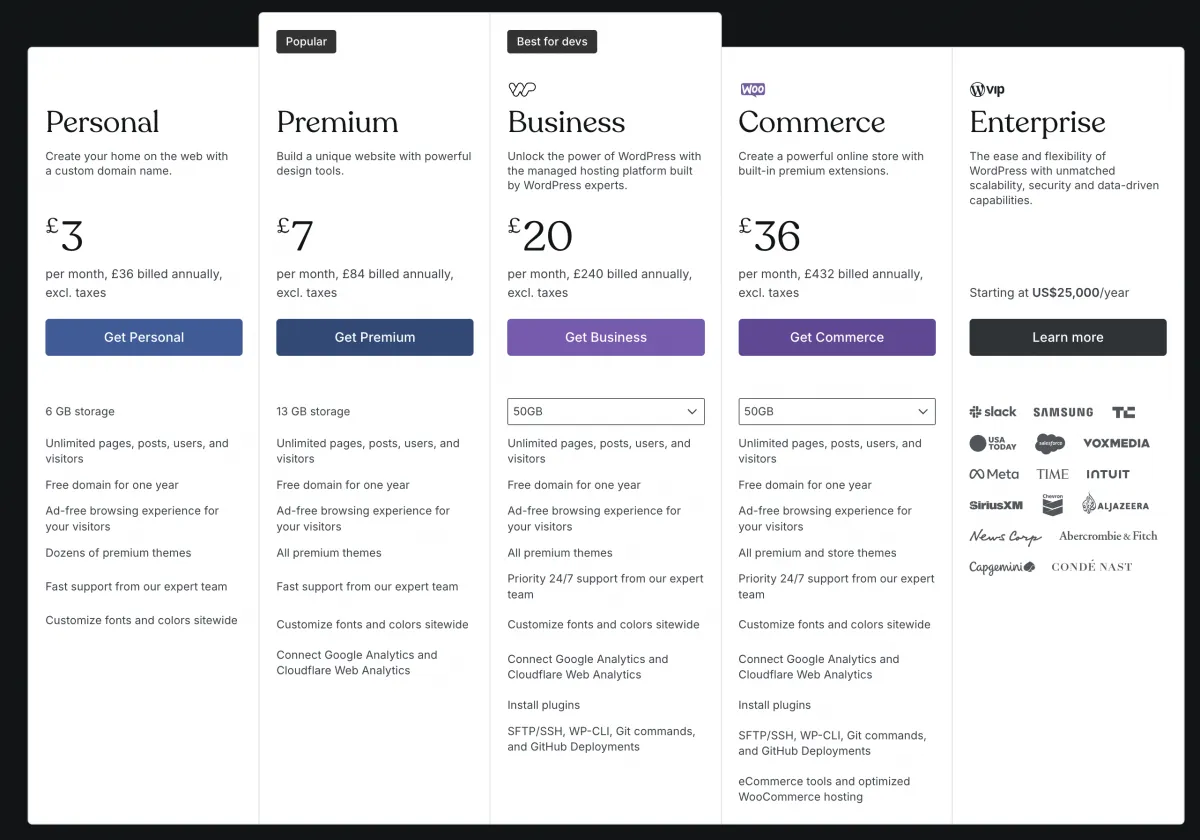Click the Woo badge above Commerce
The width and height of the screenshot is (1200, 840).
pos(753,89)
